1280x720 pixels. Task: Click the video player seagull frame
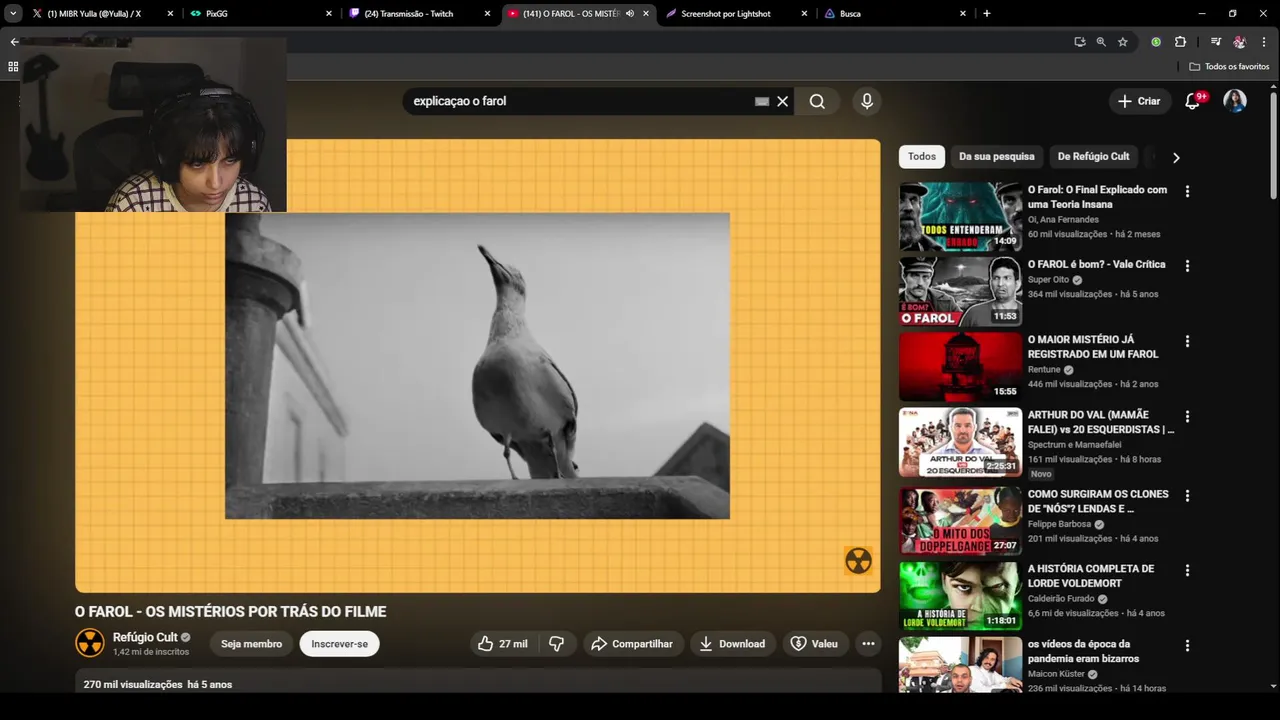(x=477, y=366)
